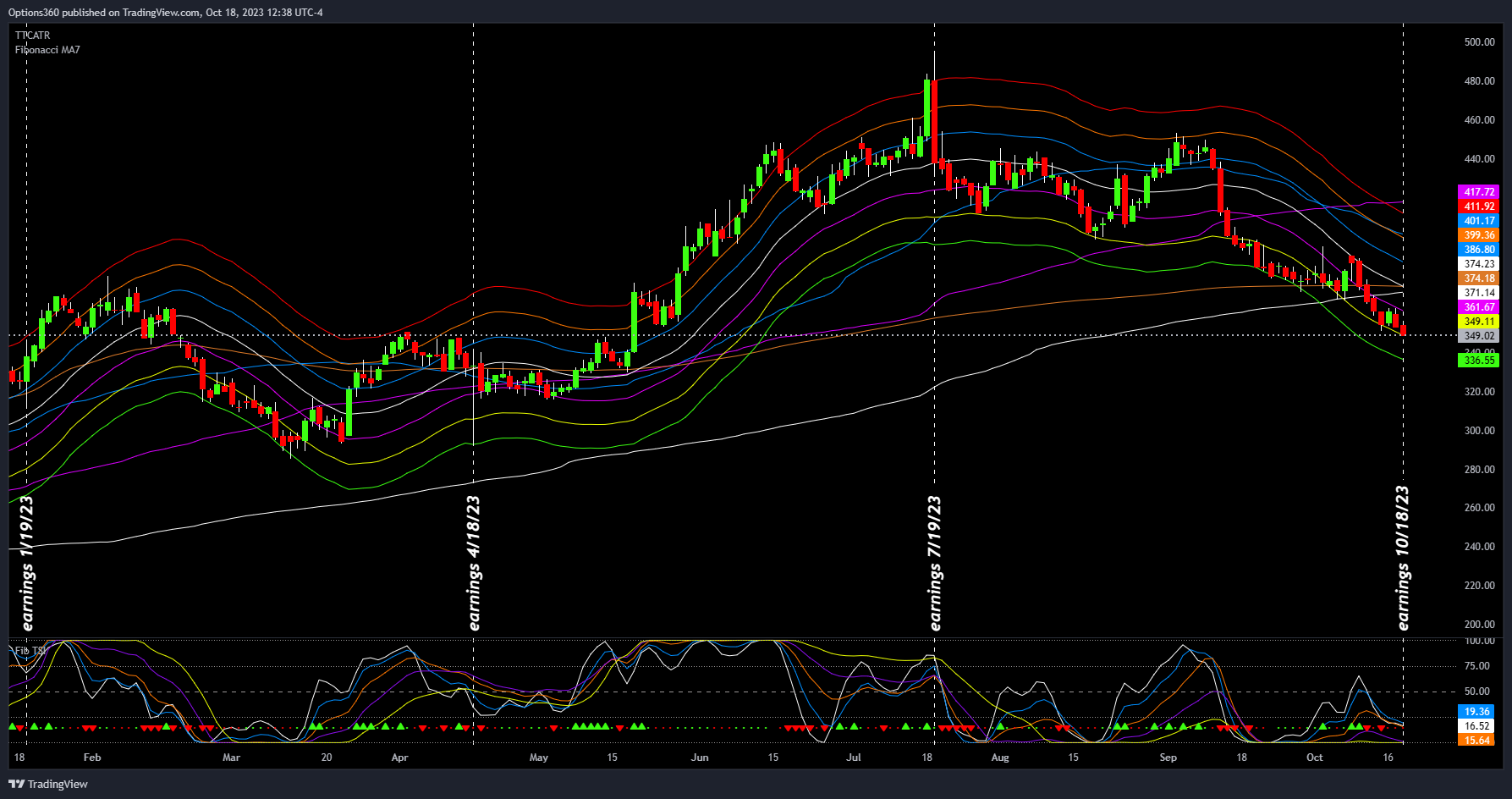Screen dimensions: 1512x799
Task: Click the Aug label on time axis
Action: (1000, 758)
